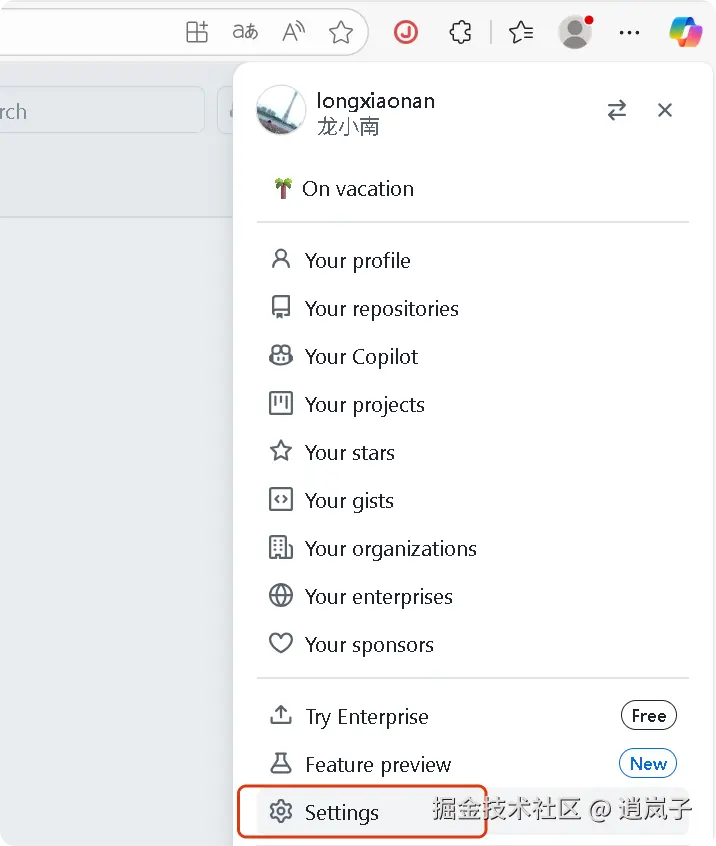Image resolution: width=716 pixels, height=846 pixels.
Task: Click the longxiaonan avatar picture
Action: click(281, 110)
